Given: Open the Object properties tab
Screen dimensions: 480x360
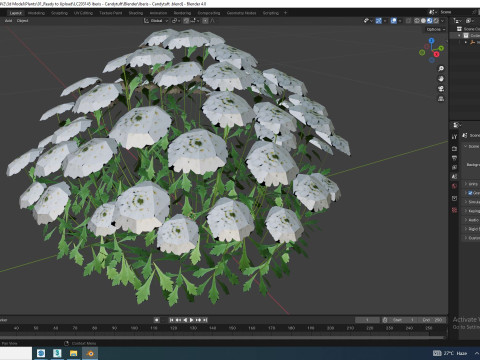Looking at the screenshot, I should coord(454,198).
